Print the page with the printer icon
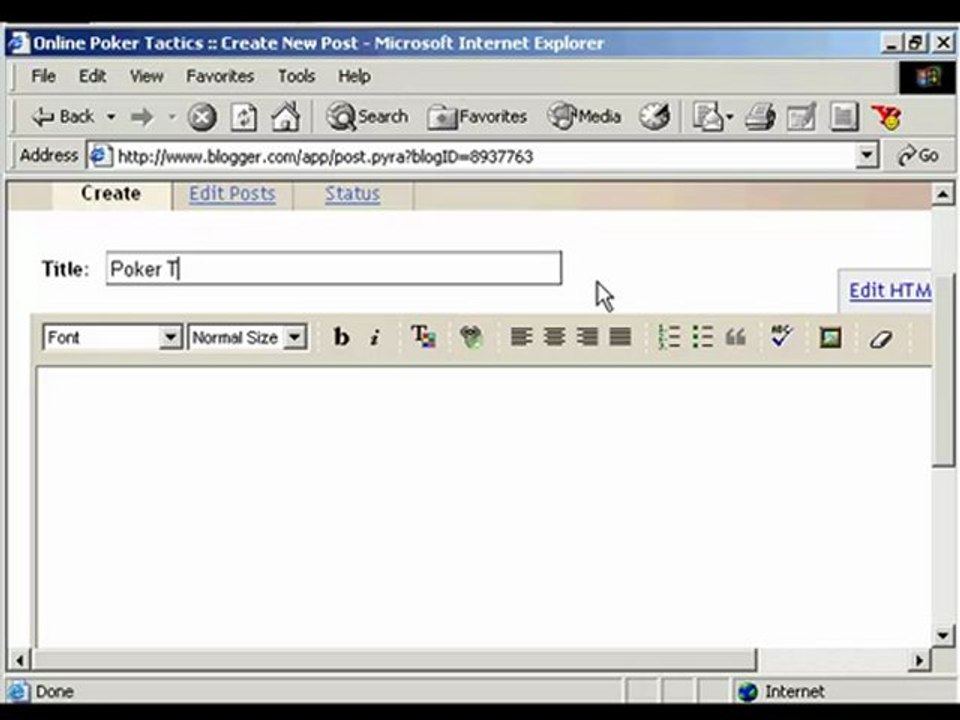The height and width of the screenshot is (720, 960). pos(761,116)
